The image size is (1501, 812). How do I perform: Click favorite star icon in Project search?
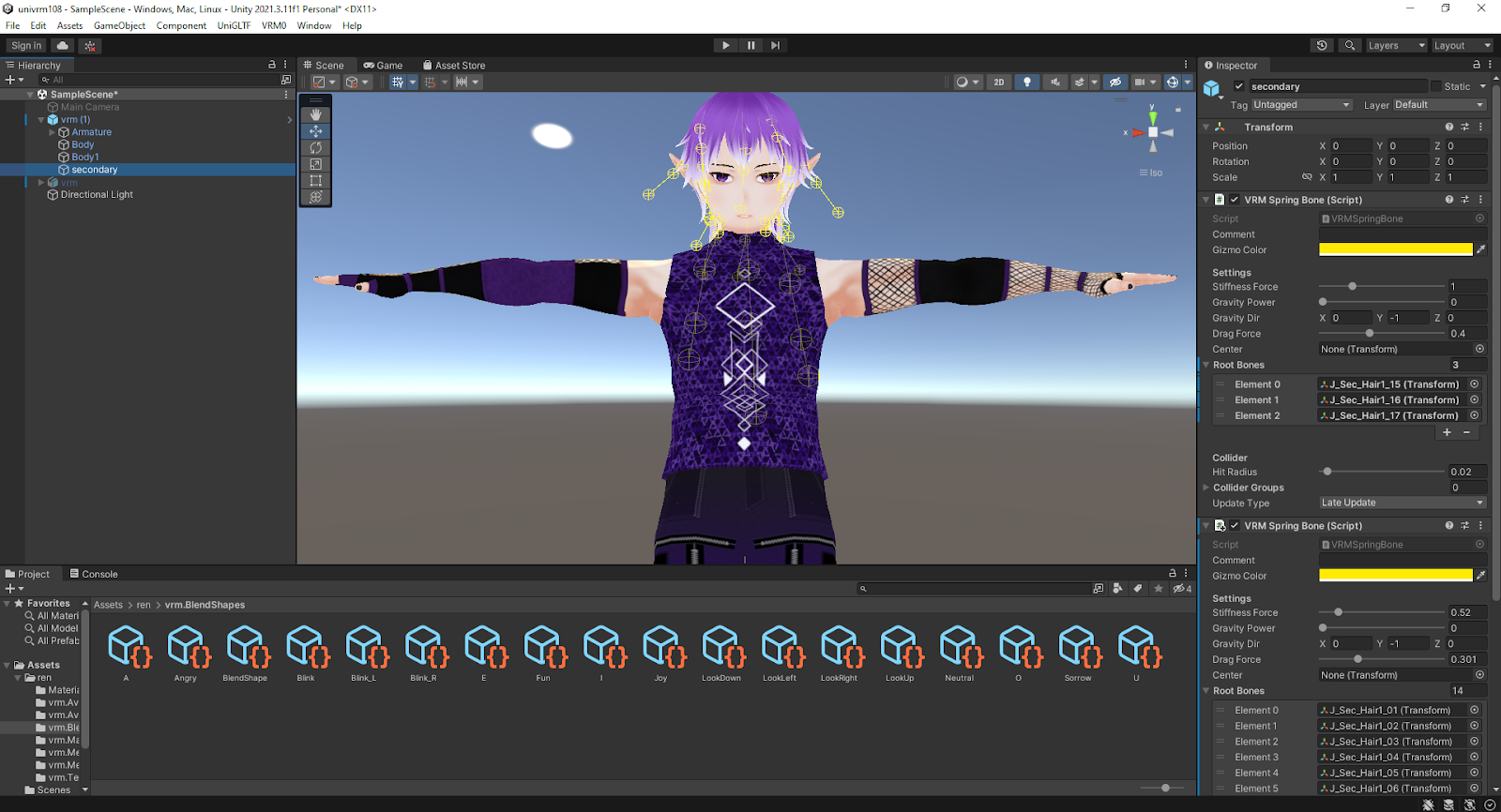coord(1159,589)
